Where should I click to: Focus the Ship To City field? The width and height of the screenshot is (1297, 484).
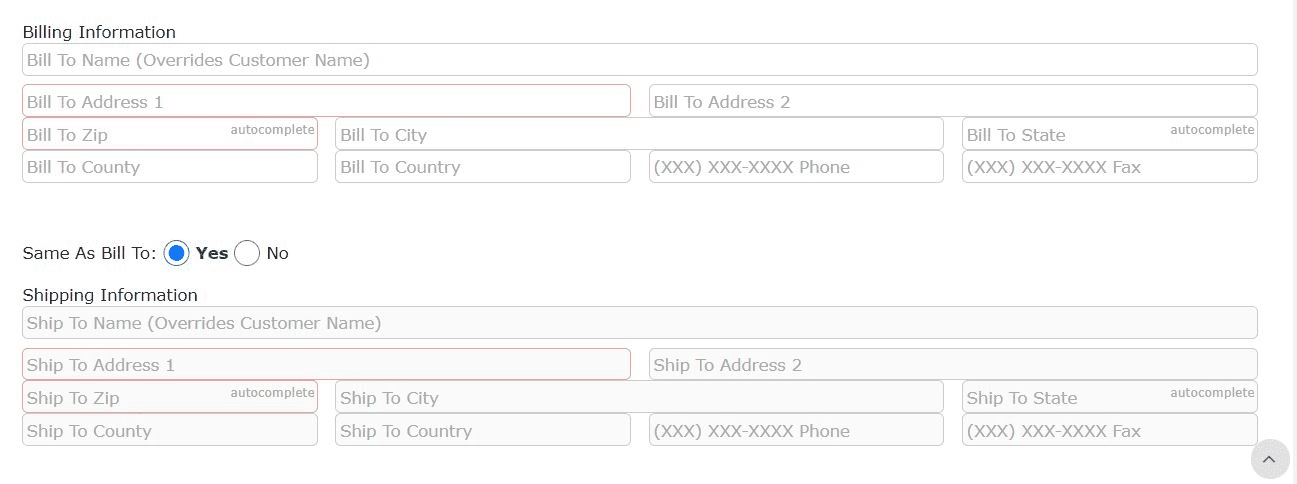[639, 397]
